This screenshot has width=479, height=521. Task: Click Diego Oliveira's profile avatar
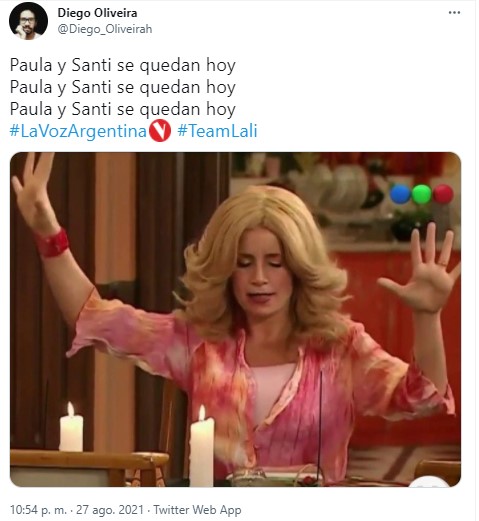28,21
